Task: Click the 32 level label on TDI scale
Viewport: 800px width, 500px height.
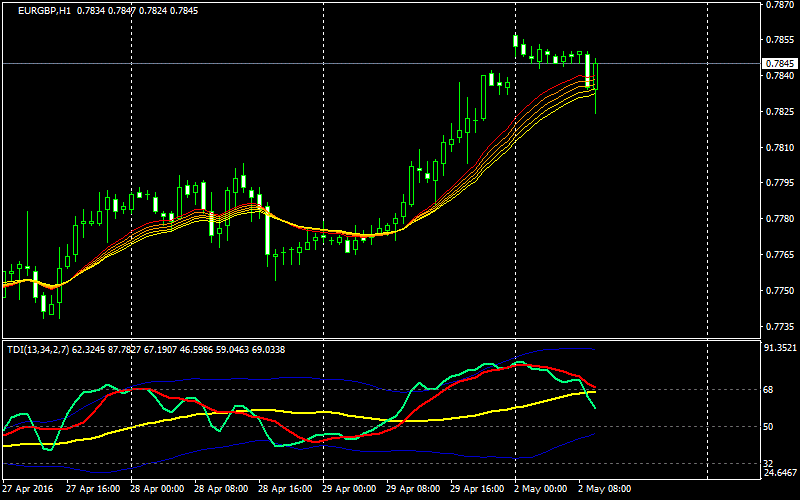Action: click(x=769, y=464)
